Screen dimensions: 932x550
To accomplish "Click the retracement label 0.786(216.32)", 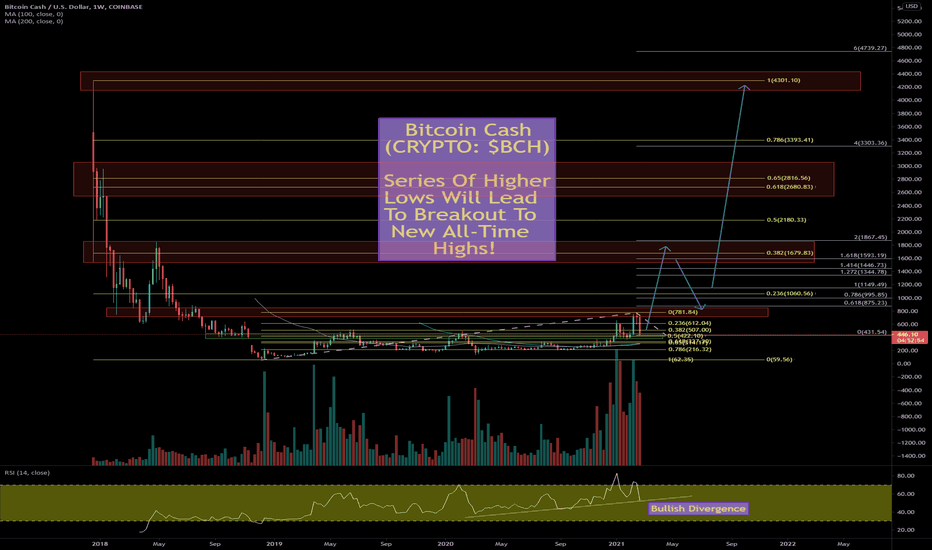I will [x=689, y=349].
